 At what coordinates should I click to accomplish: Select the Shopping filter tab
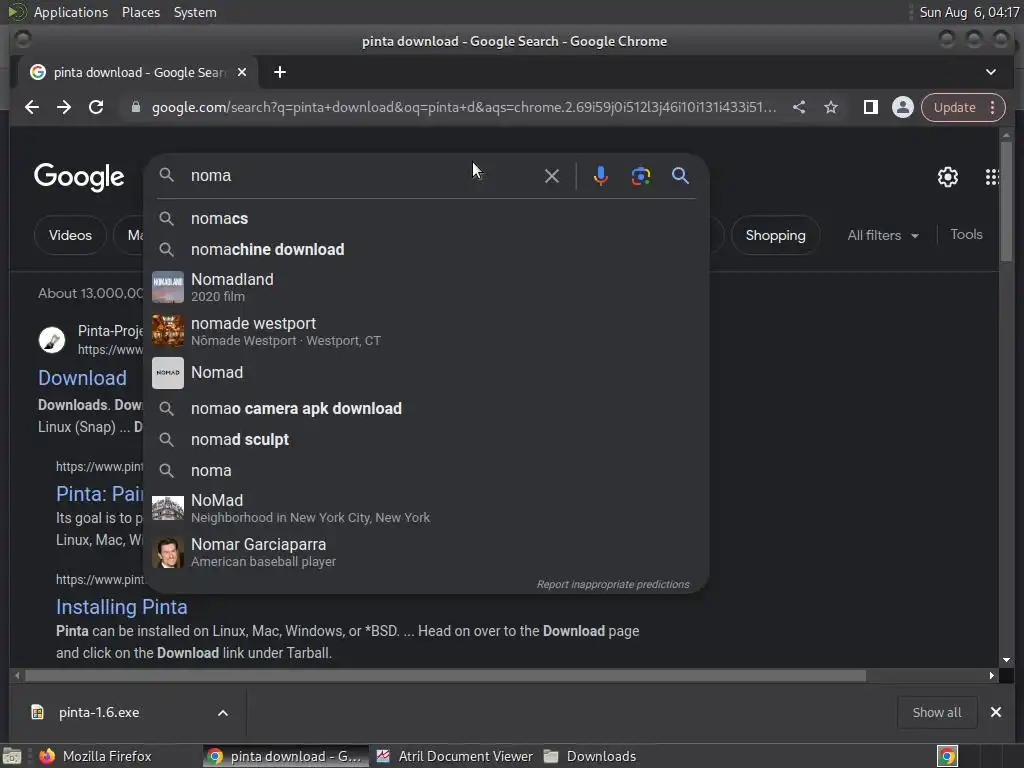click(x=775, y=235)
